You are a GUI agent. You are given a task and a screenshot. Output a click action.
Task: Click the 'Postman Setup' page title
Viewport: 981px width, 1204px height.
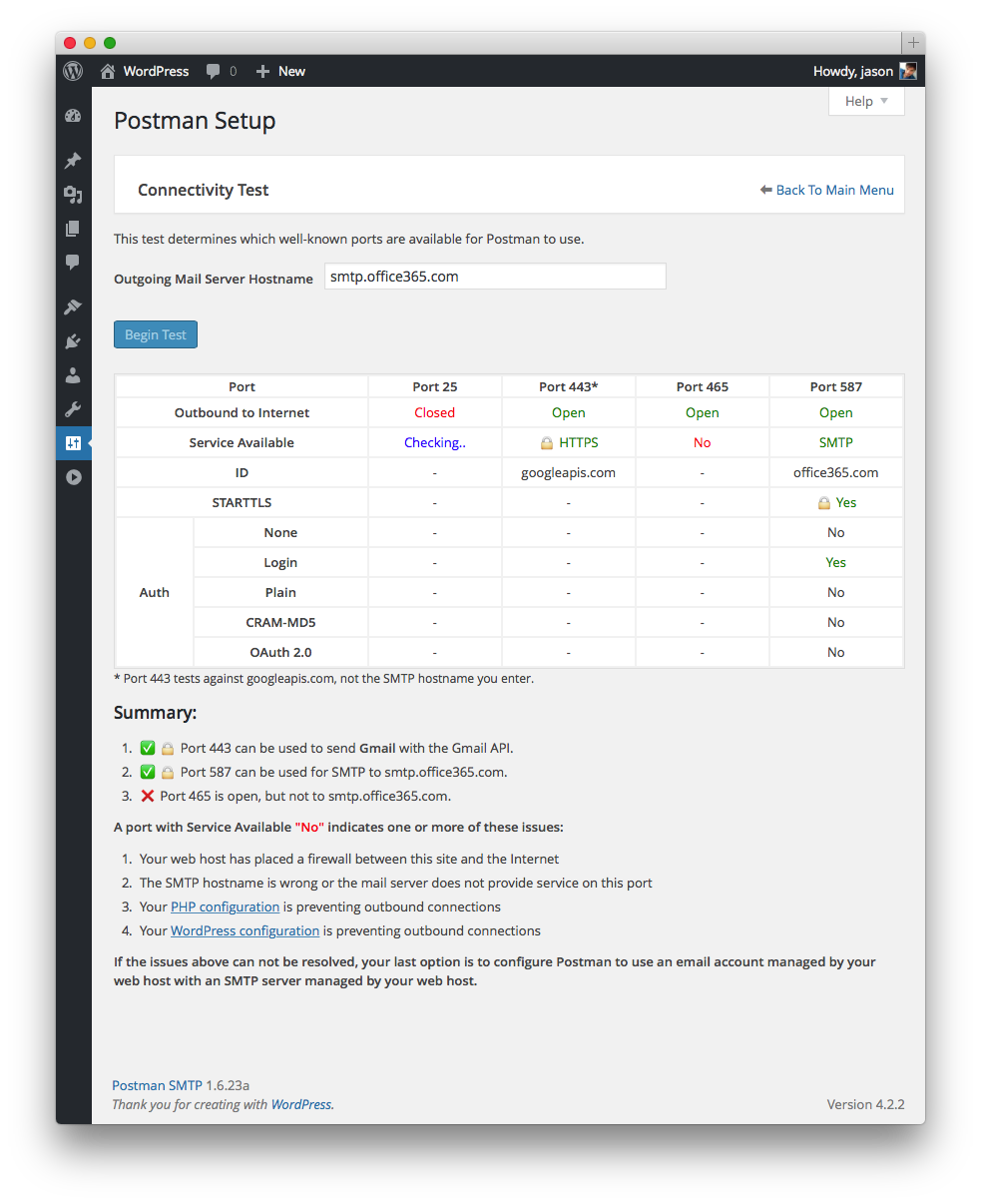click(x=195, y=121)
